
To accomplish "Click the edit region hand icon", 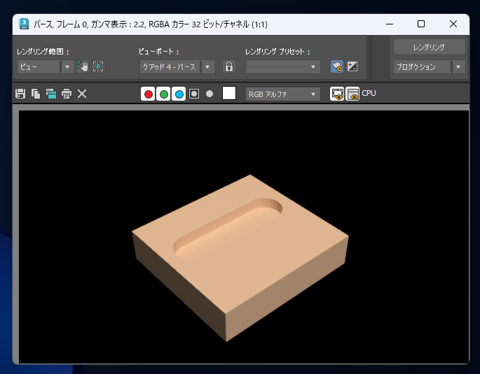I will tap(83, 66).
